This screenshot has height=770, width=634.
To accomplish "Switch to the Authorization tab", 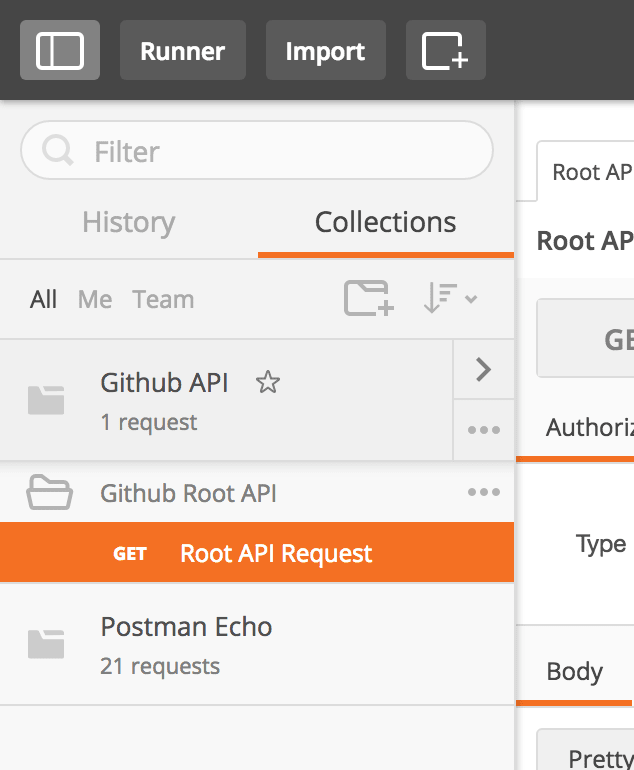I will tap(589, 428).
